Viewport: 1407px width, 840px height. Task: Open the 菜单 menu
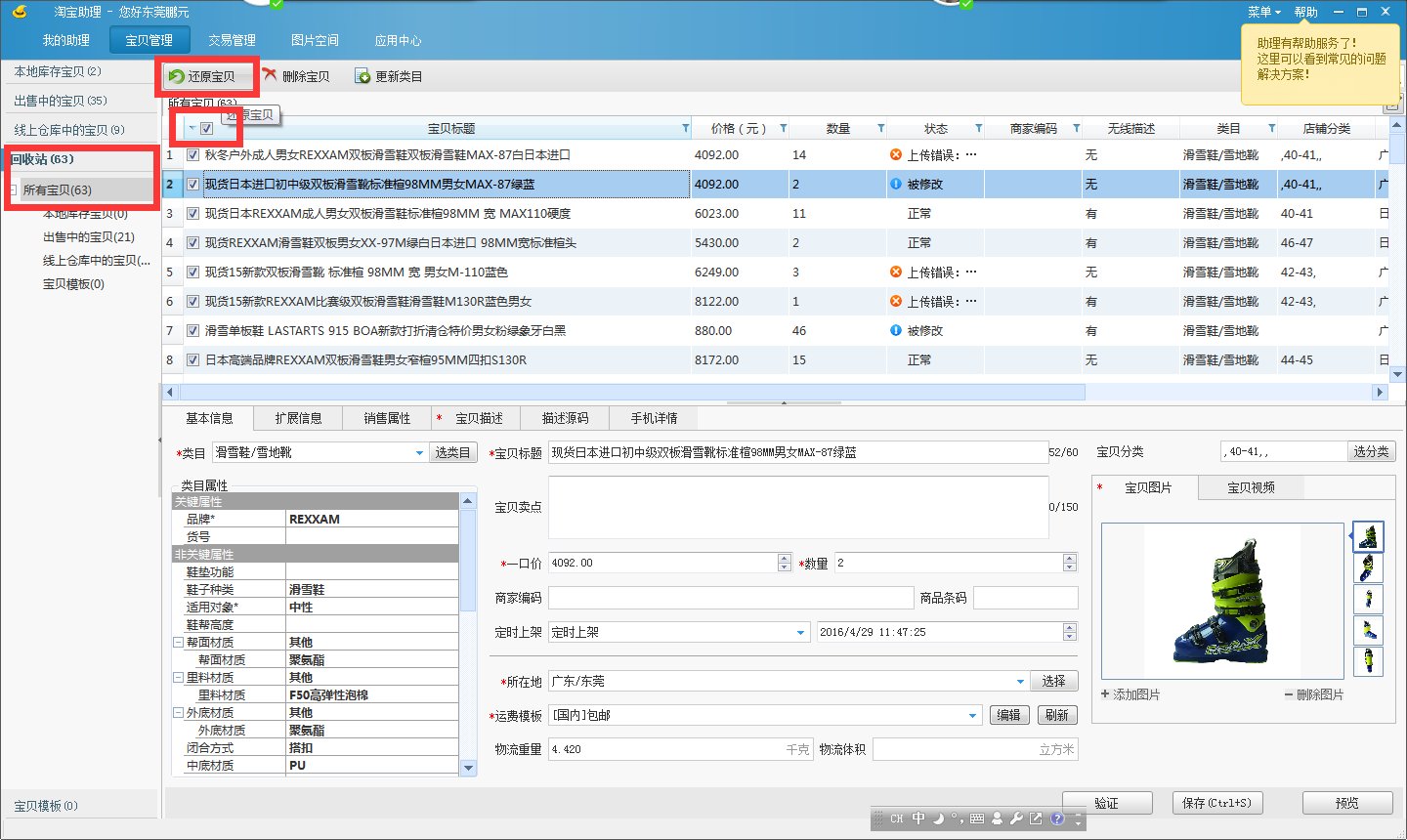pos(1261,11)
